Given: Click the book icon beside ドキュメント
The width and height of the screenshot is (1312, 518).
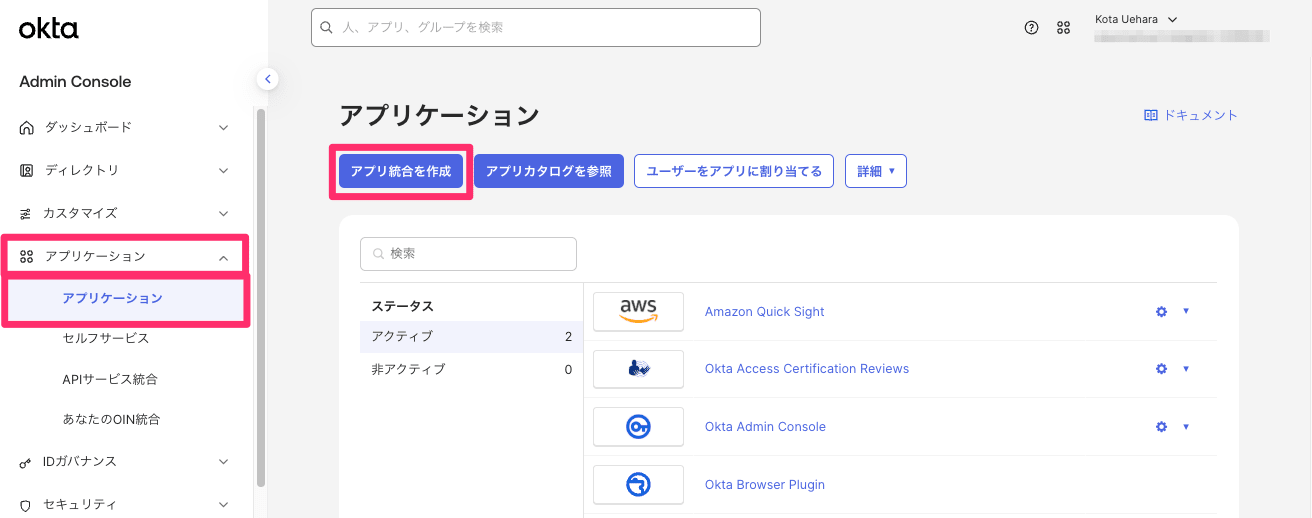Looking at the screenshot, I should [x=1151, y=115].
